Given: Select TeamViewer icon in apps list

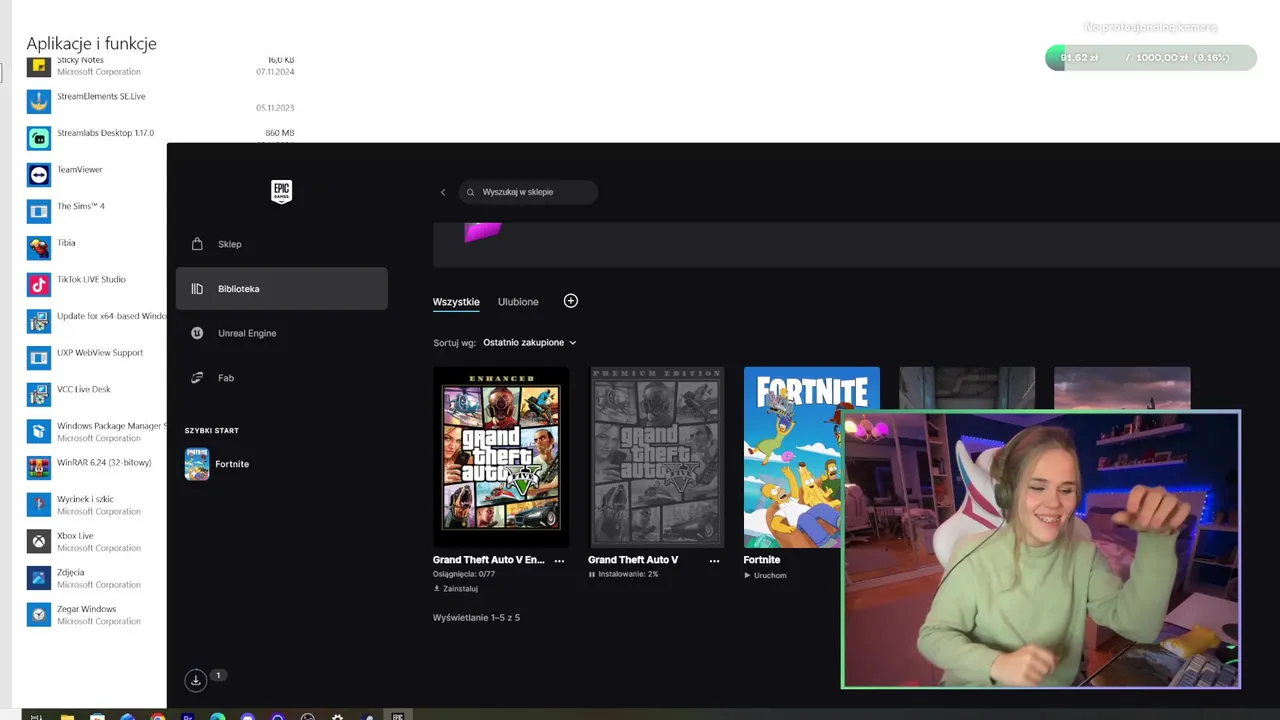Looking at the screenshot, I should [x=38, y=175].
